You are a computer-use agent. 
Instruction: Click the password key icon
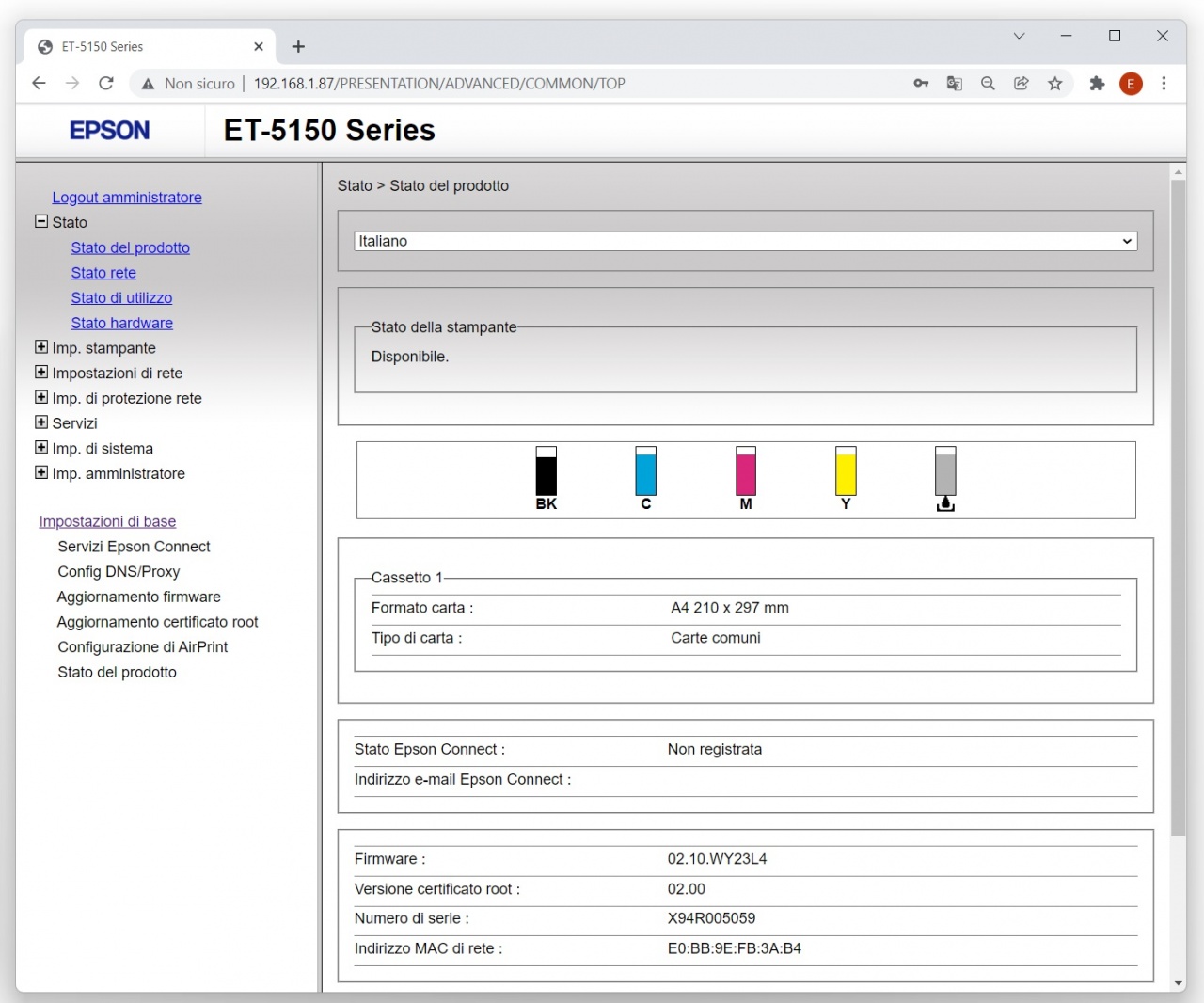[x=921, y=83]
